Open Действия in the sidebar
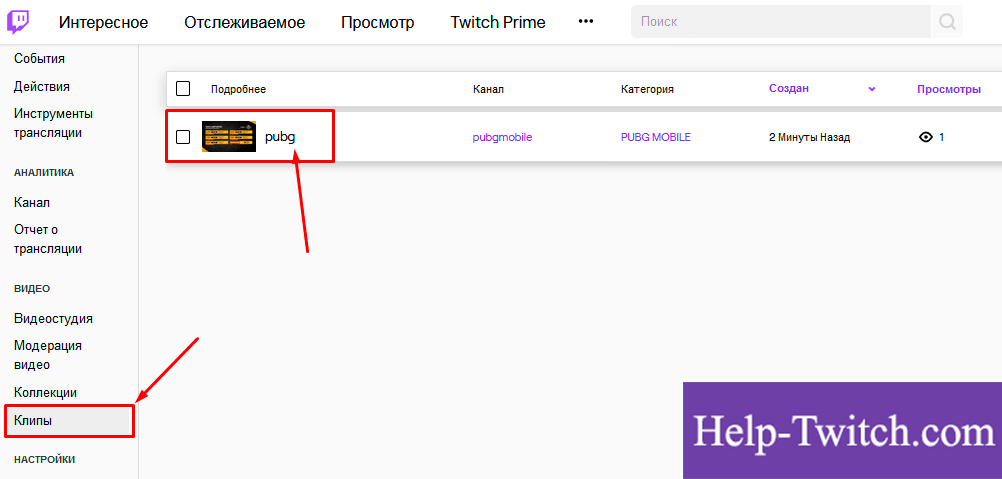Screen dimensions: 1002x479 pos(42,86)
